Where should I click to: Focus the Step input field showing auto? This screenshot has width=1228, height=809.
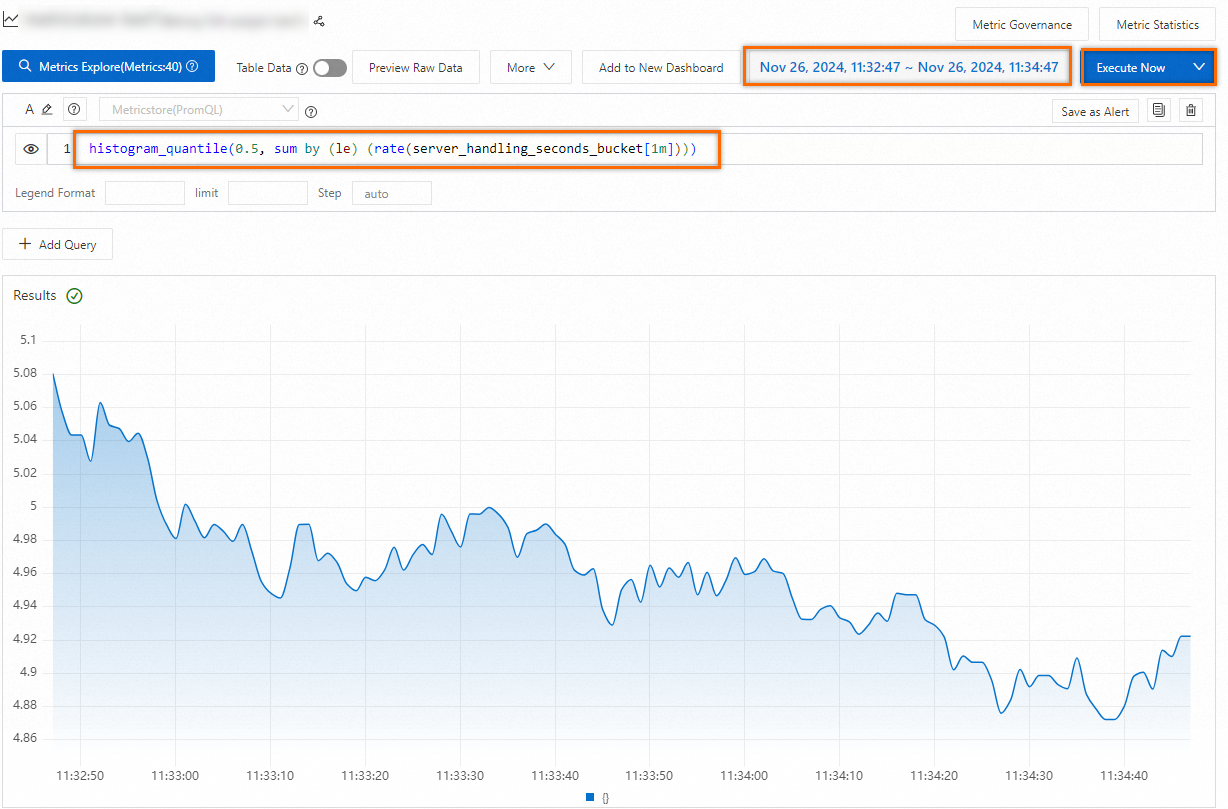(x=392, y=193)
